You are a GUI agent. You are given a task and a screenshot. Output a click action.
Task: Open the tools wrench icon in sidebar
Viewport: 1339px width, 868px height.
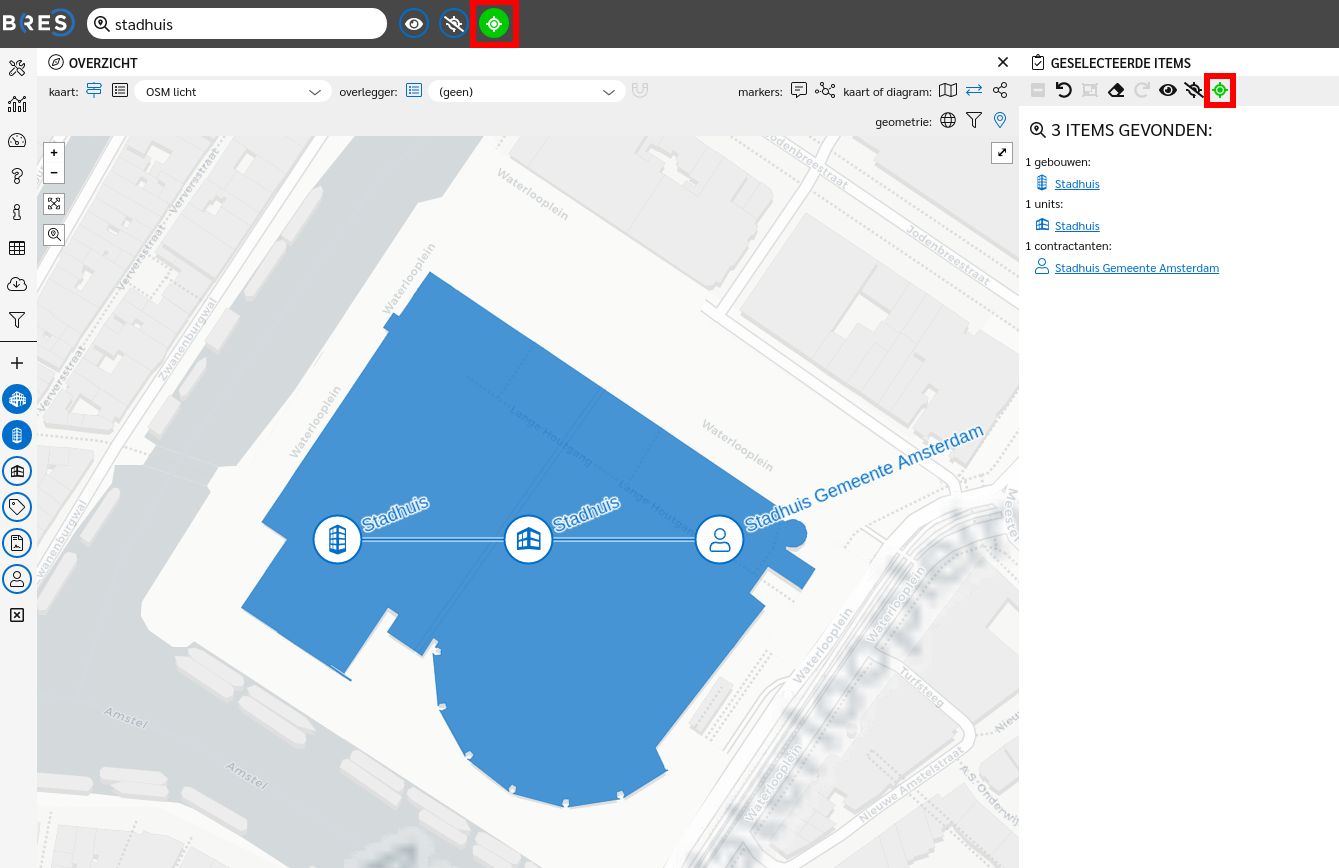(17, 68)
